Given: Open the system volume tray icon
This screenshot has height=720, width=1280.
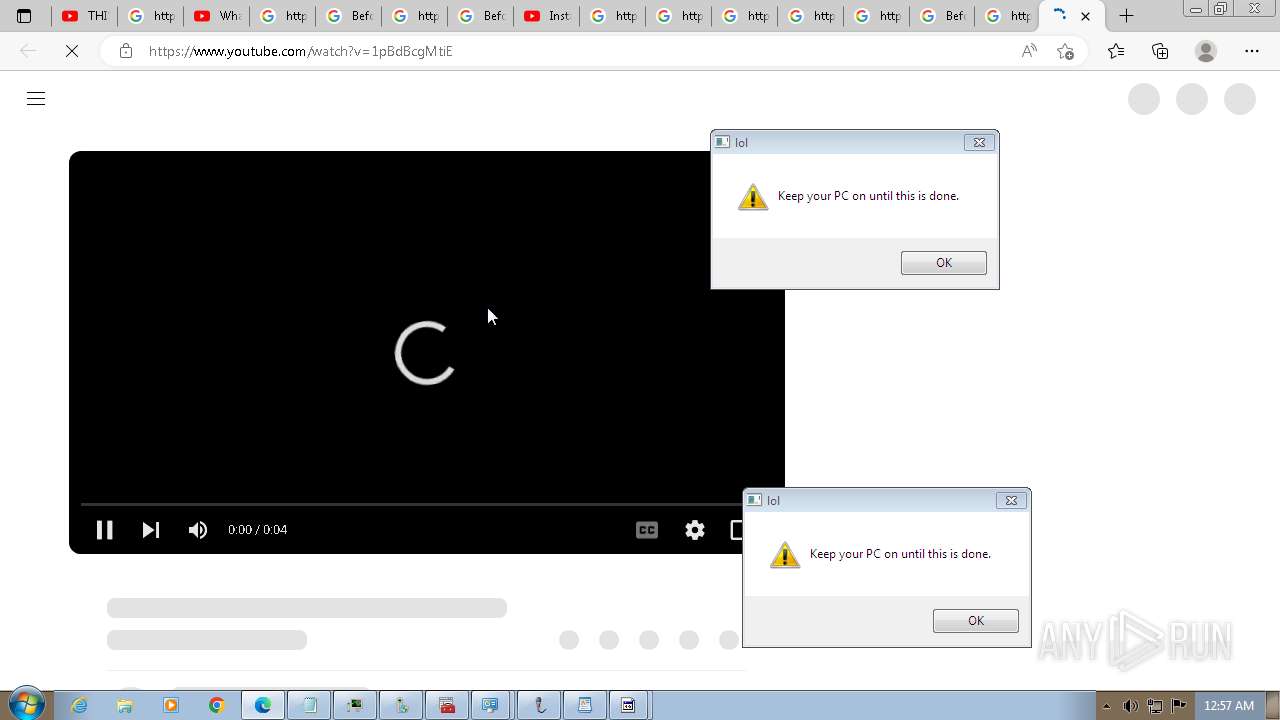Looking at the screenshot, I should point(1130,706).
